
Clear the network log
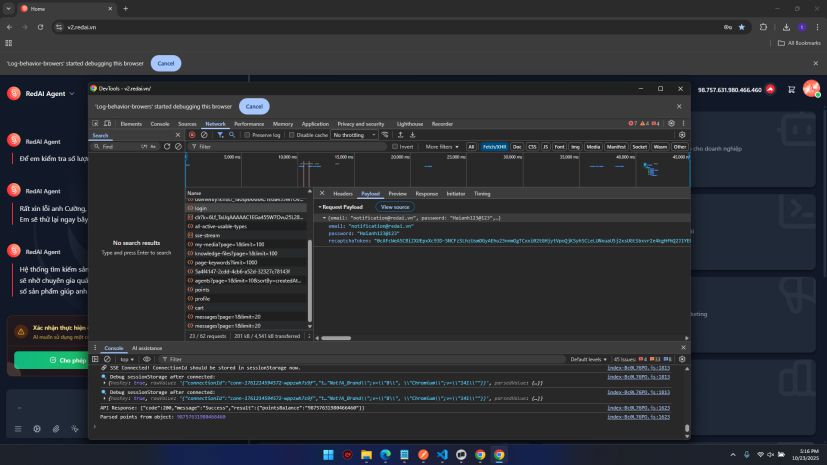204,134
